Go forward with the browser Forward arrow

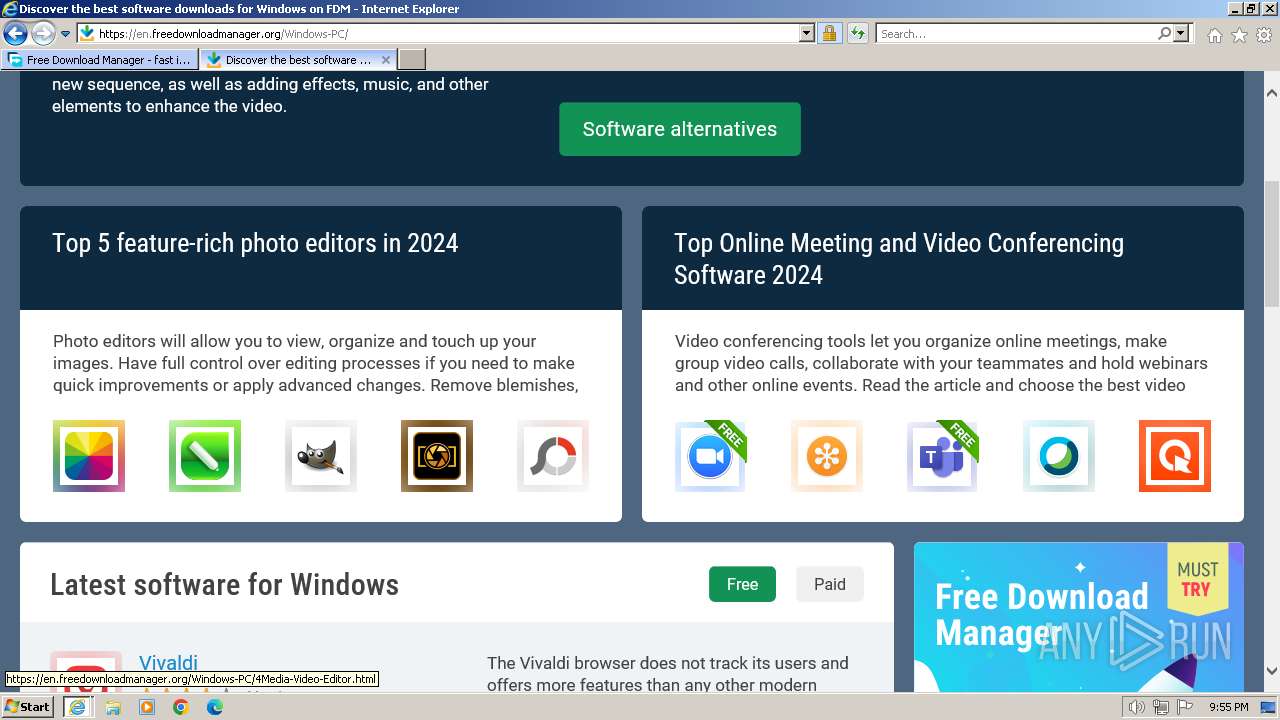(x=42, y=33)
